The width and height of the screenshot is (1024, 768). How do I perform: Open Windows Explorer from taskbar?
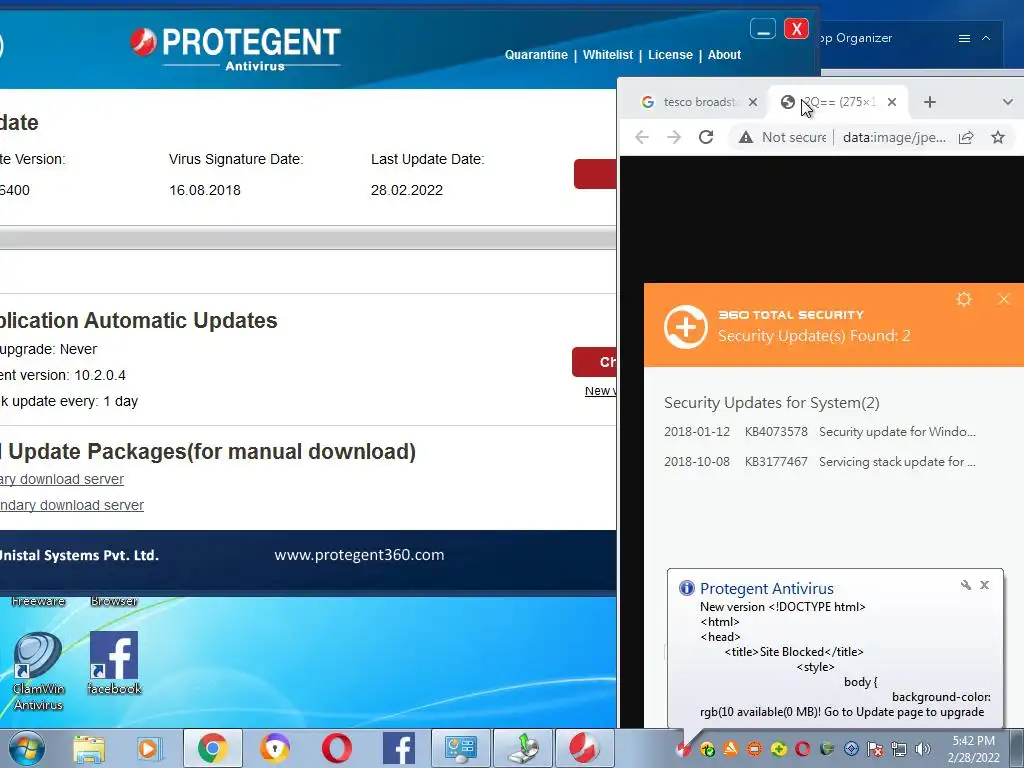click(89, 748)
